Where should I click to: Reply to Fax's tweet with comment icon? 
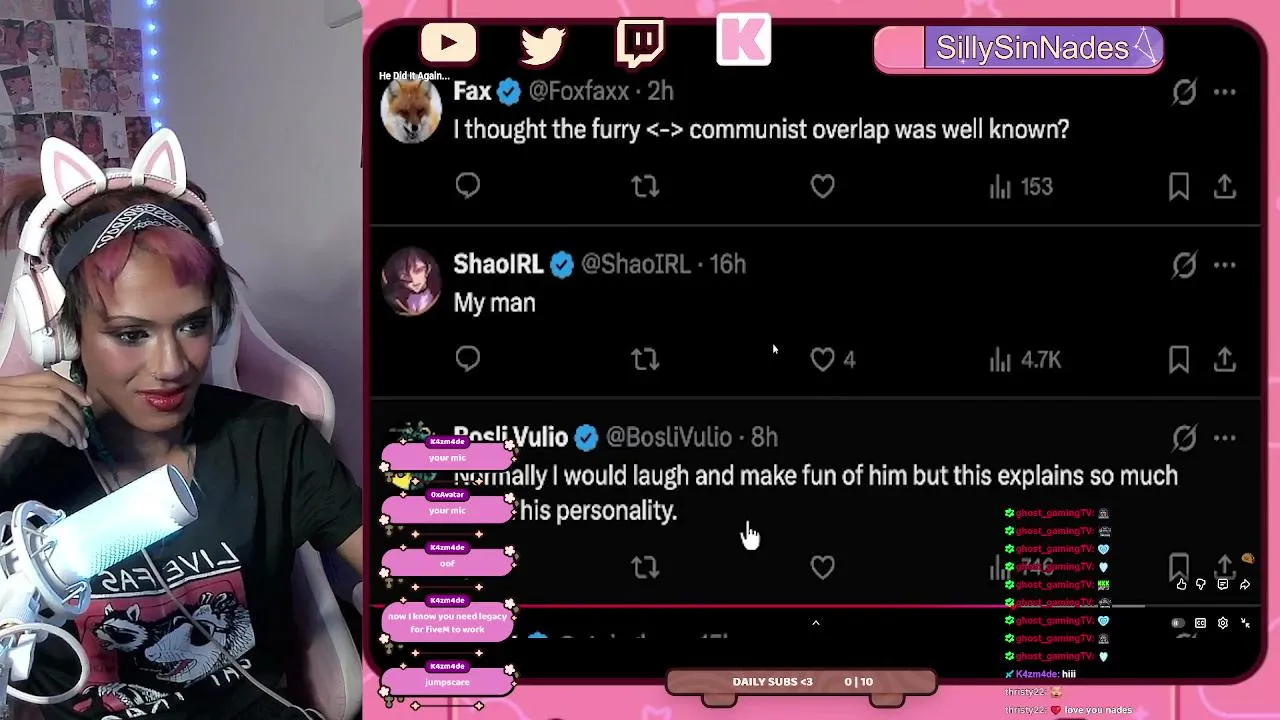pyautogui.click(x=468, y=186)
